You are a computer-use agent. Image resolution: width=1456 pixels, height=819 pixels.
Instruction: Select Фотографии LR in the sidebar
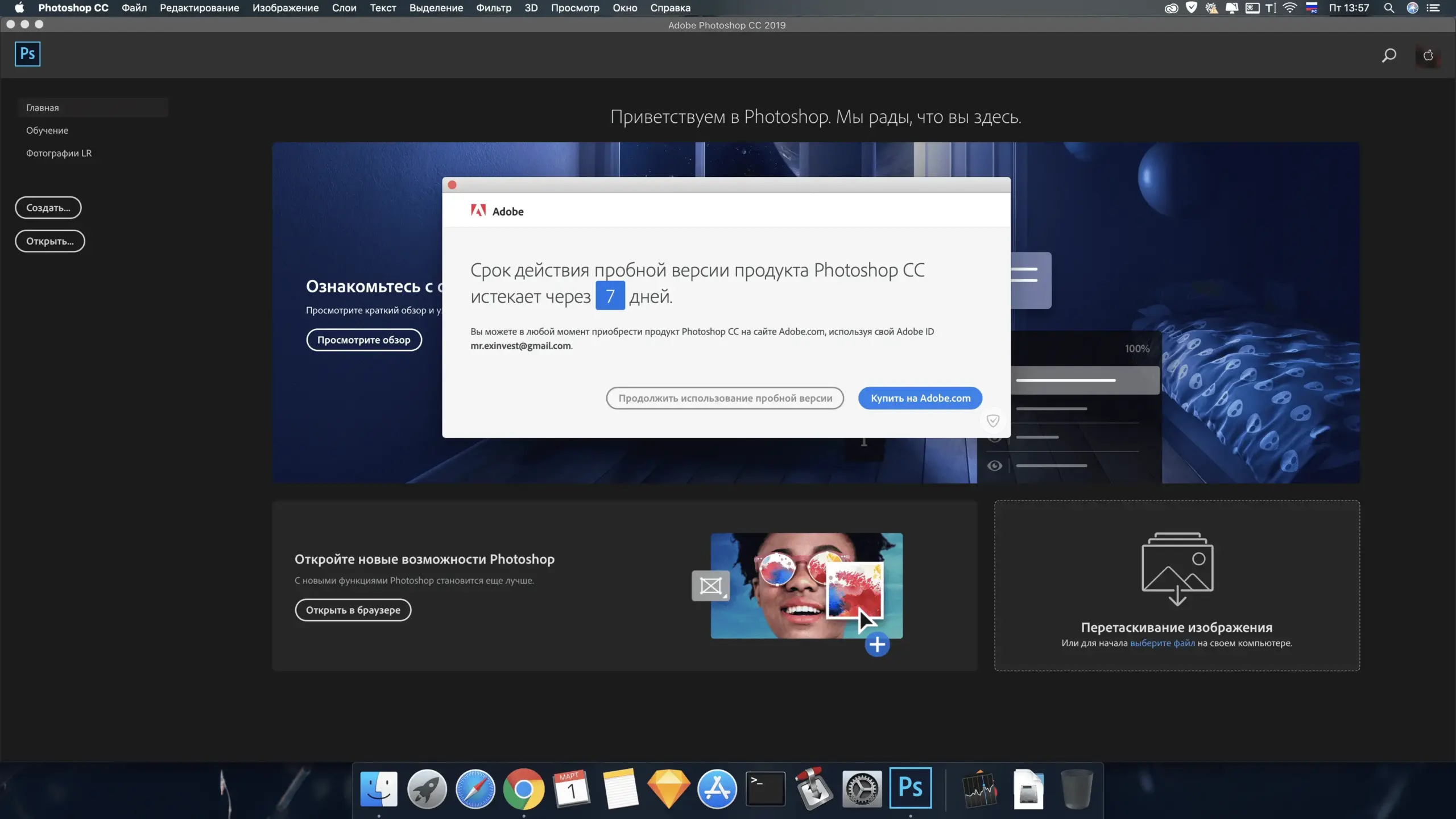click(x=59, y=153)
